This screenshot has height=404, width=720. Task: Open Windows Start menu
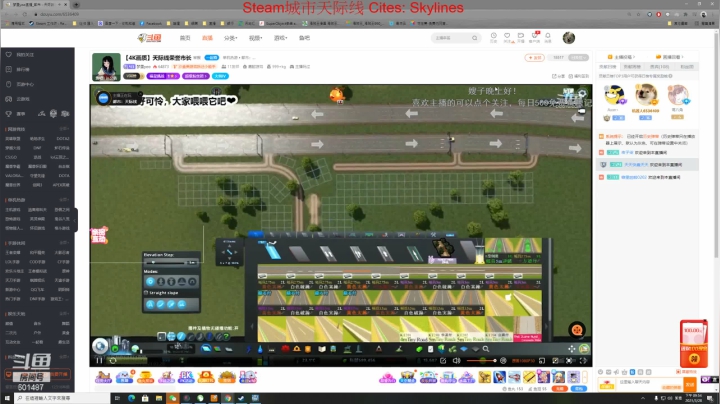pyautogui.click(x=7, y=398)
